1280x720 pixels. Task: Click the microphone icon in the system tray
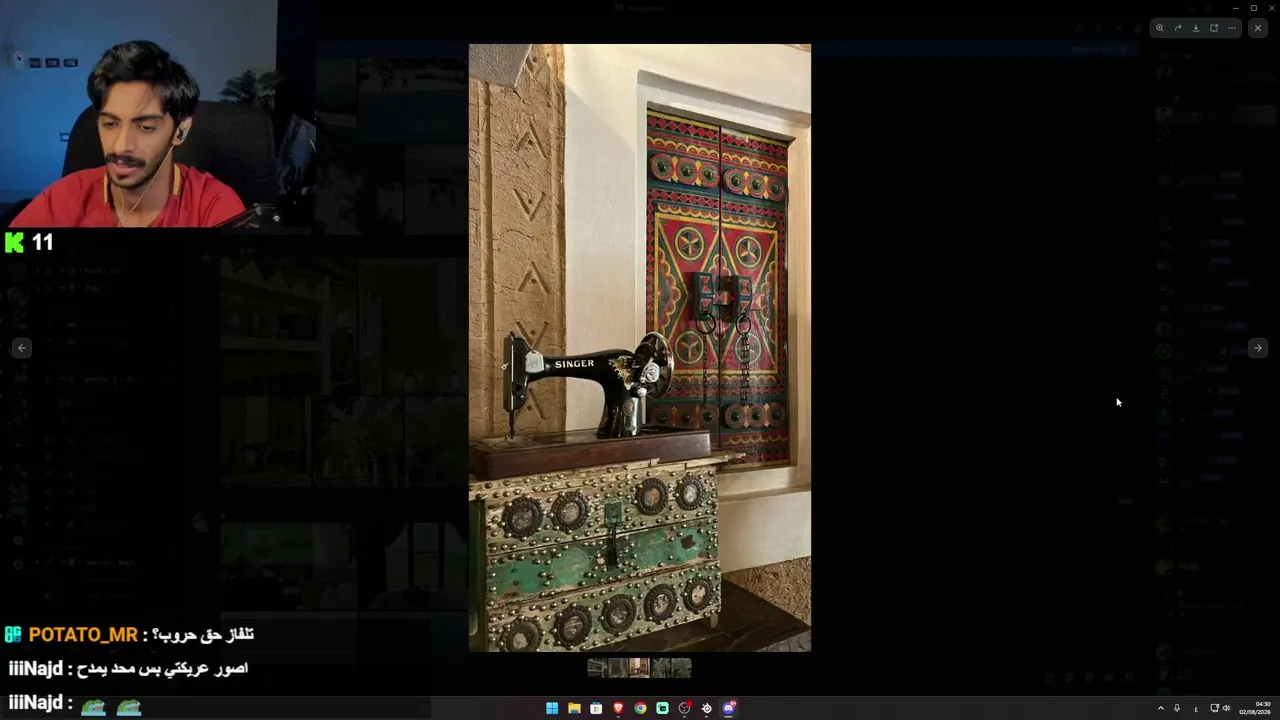(1177, 708)
